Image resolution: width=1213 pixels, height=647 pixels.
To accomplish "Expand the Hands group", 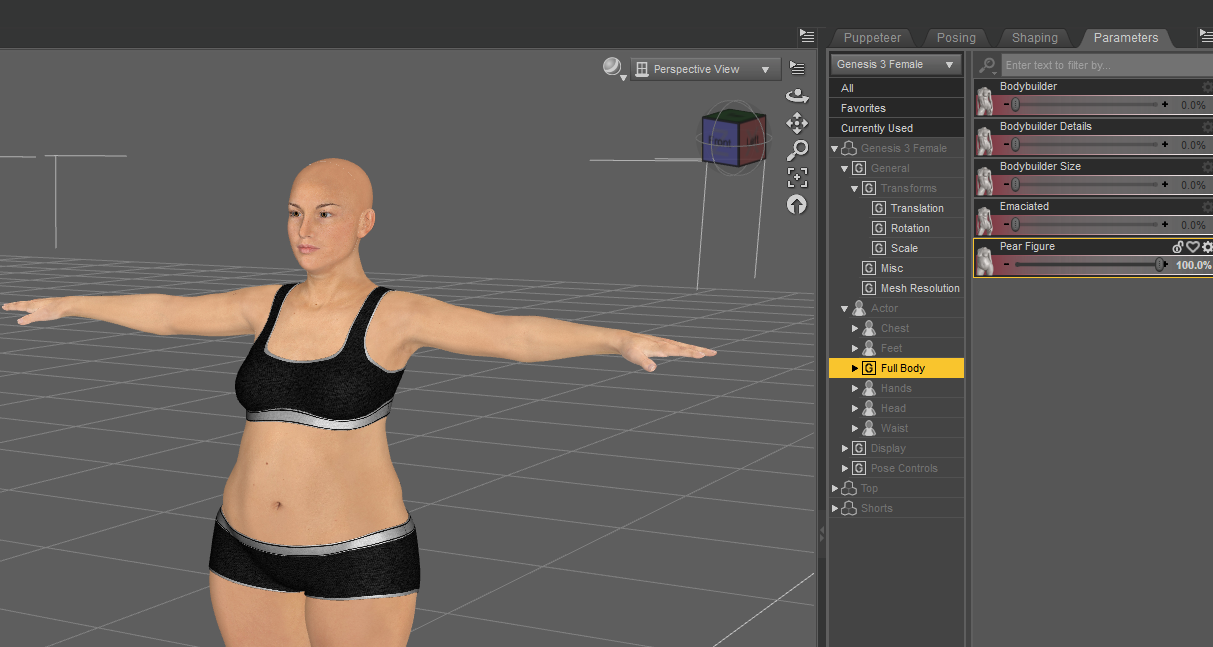I will [x=855, y=388].
